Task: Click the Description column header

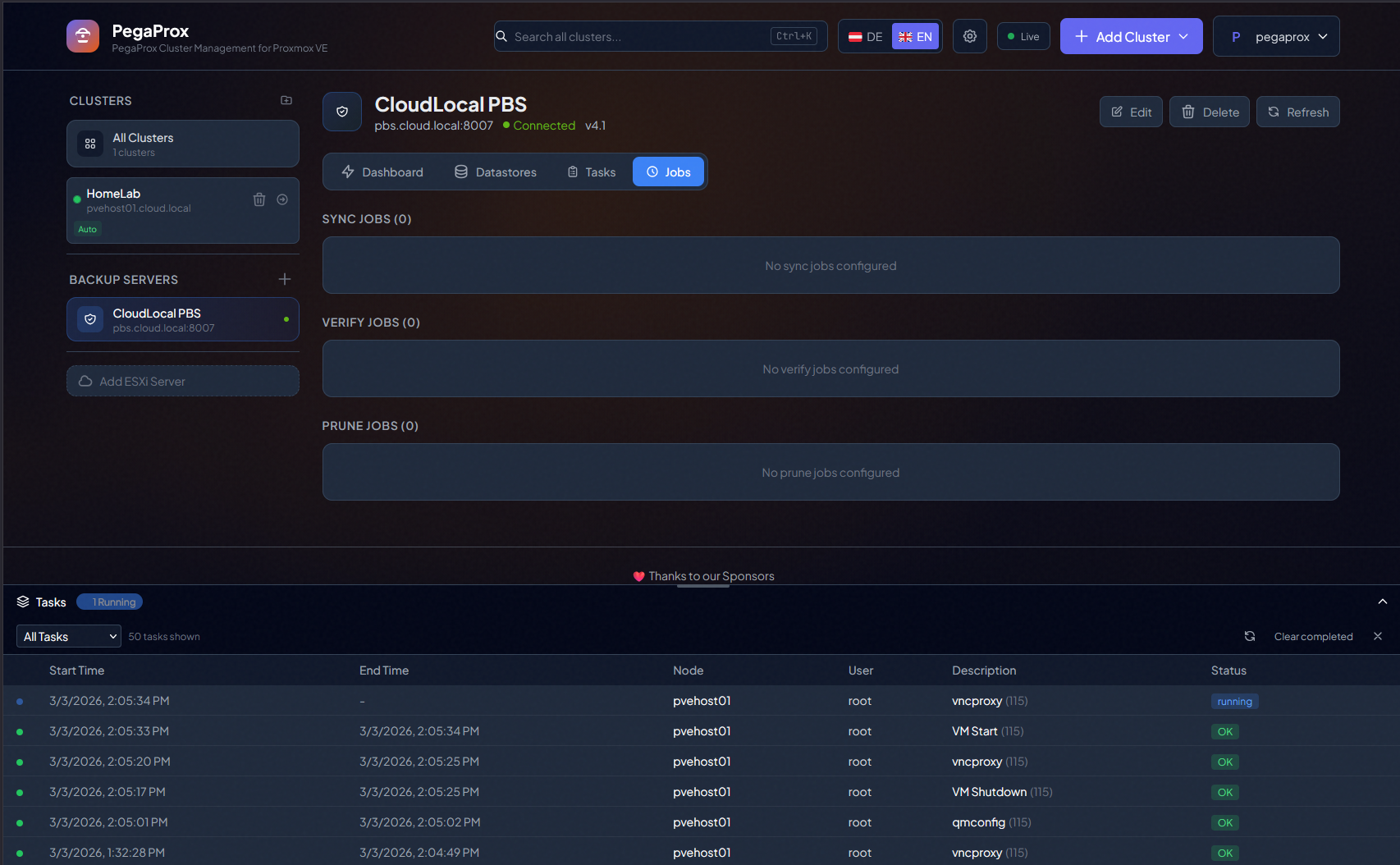Action: (984, 670)
